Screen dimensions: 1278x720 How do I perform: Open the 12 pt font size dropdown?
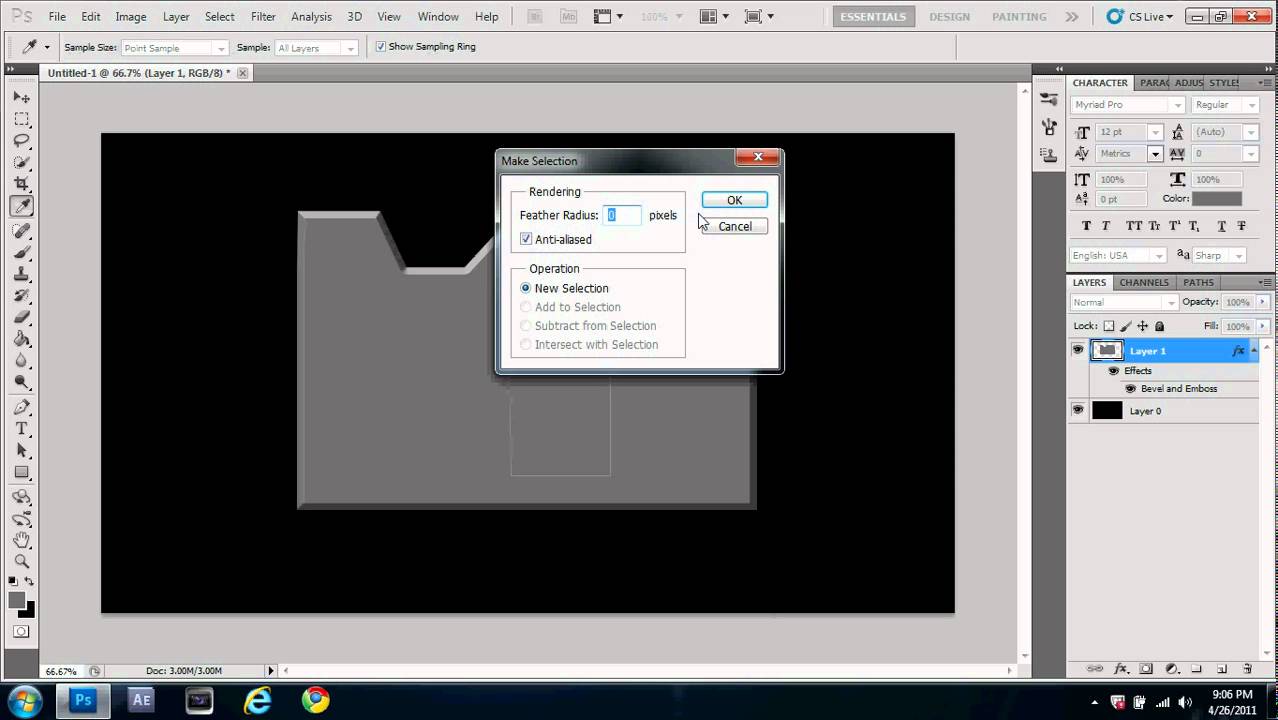[1129, 132]
